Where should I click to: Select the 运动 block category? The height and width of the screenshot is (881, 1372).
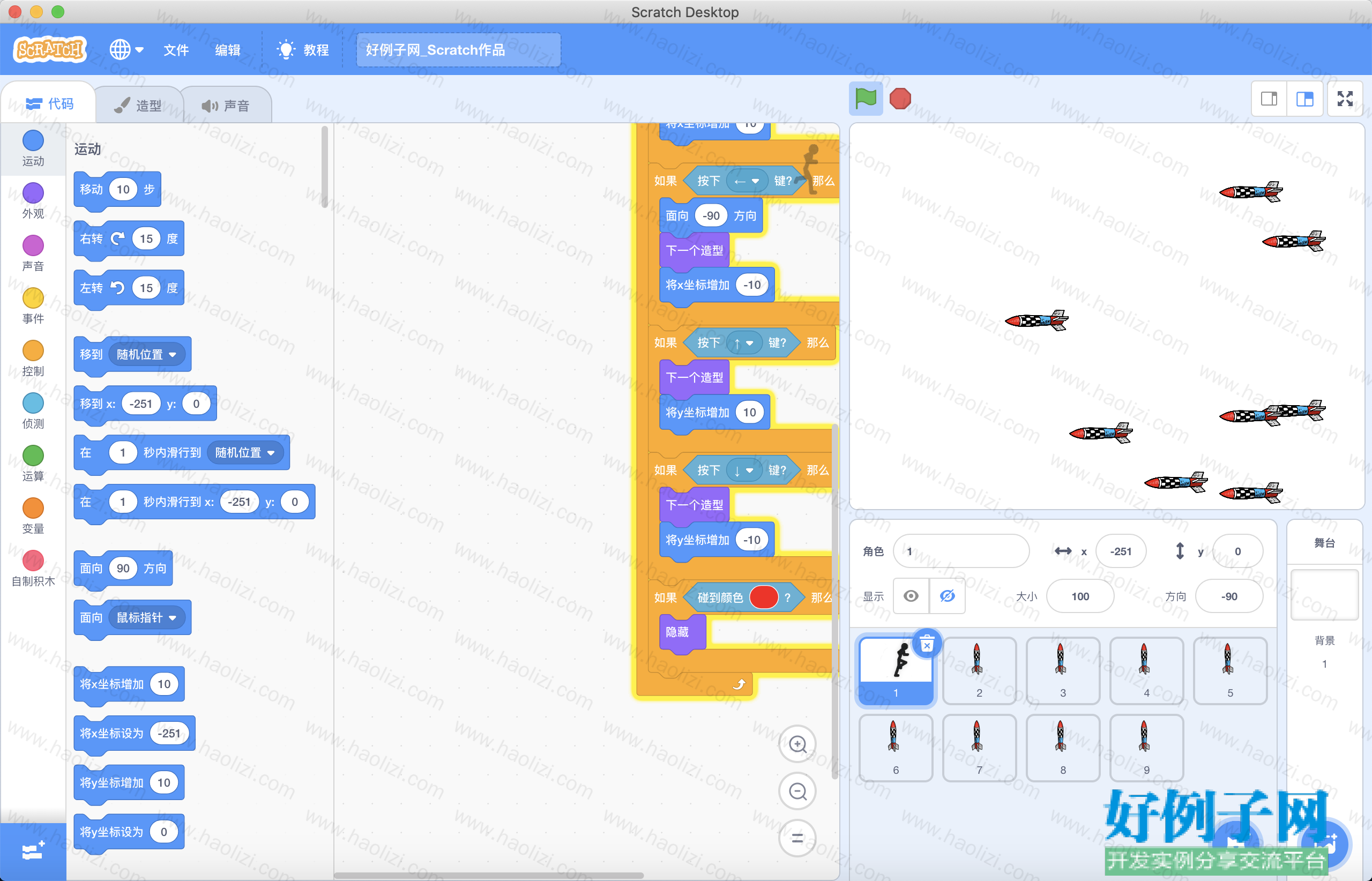coord(33,148)
